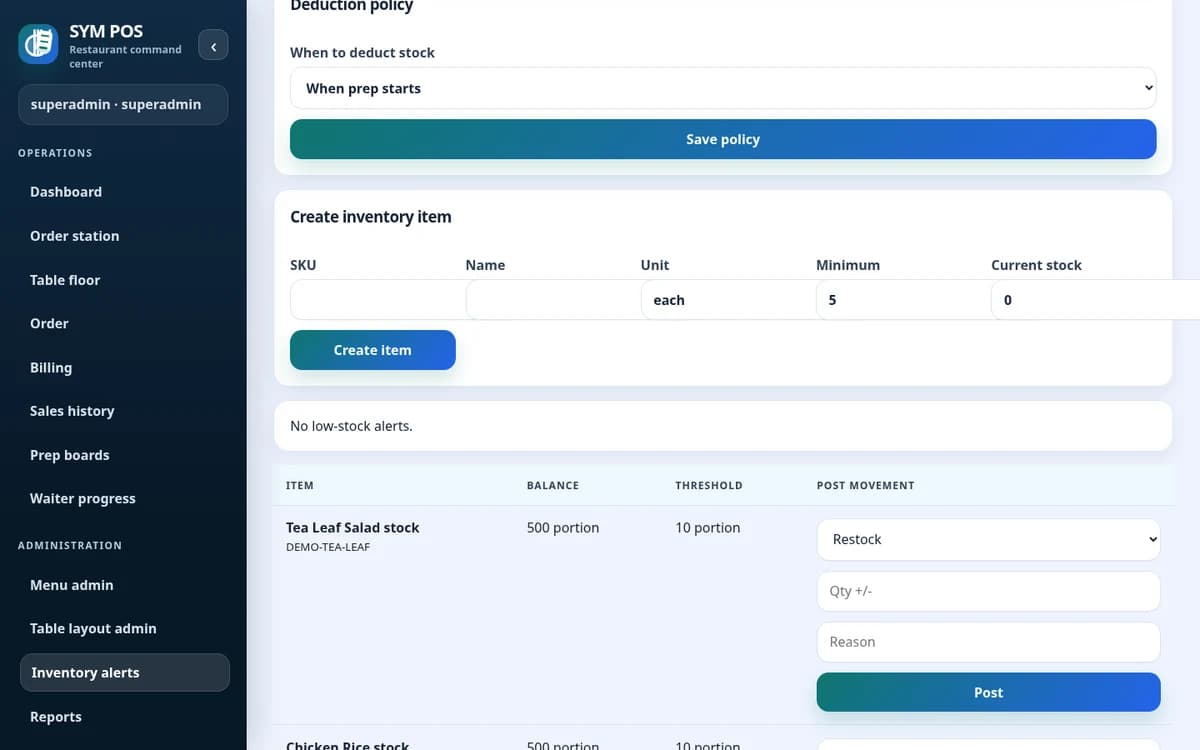
Task: Click the No low-stock alerts message
Action: click(x=351, y=426)
